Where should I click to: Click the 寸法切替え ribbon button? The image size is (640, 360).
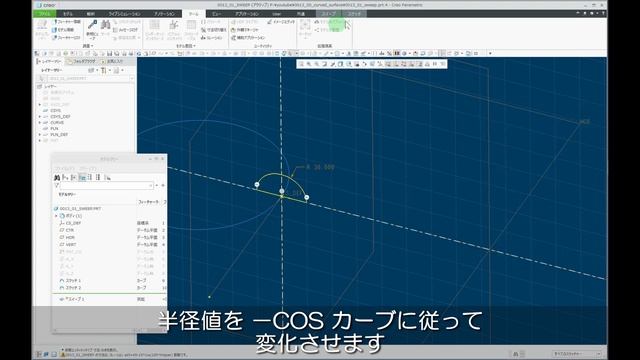pos(214,30)
